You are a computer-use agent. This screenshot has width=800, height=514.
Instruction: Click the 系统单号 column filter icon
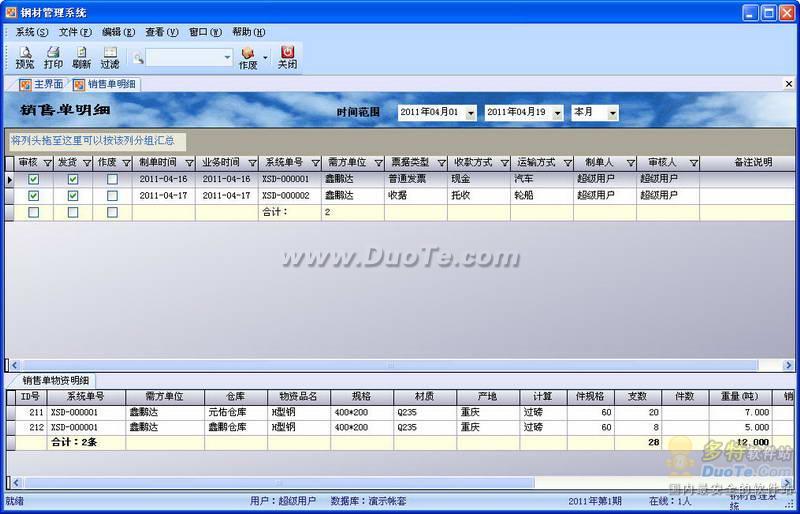(315, 163)
